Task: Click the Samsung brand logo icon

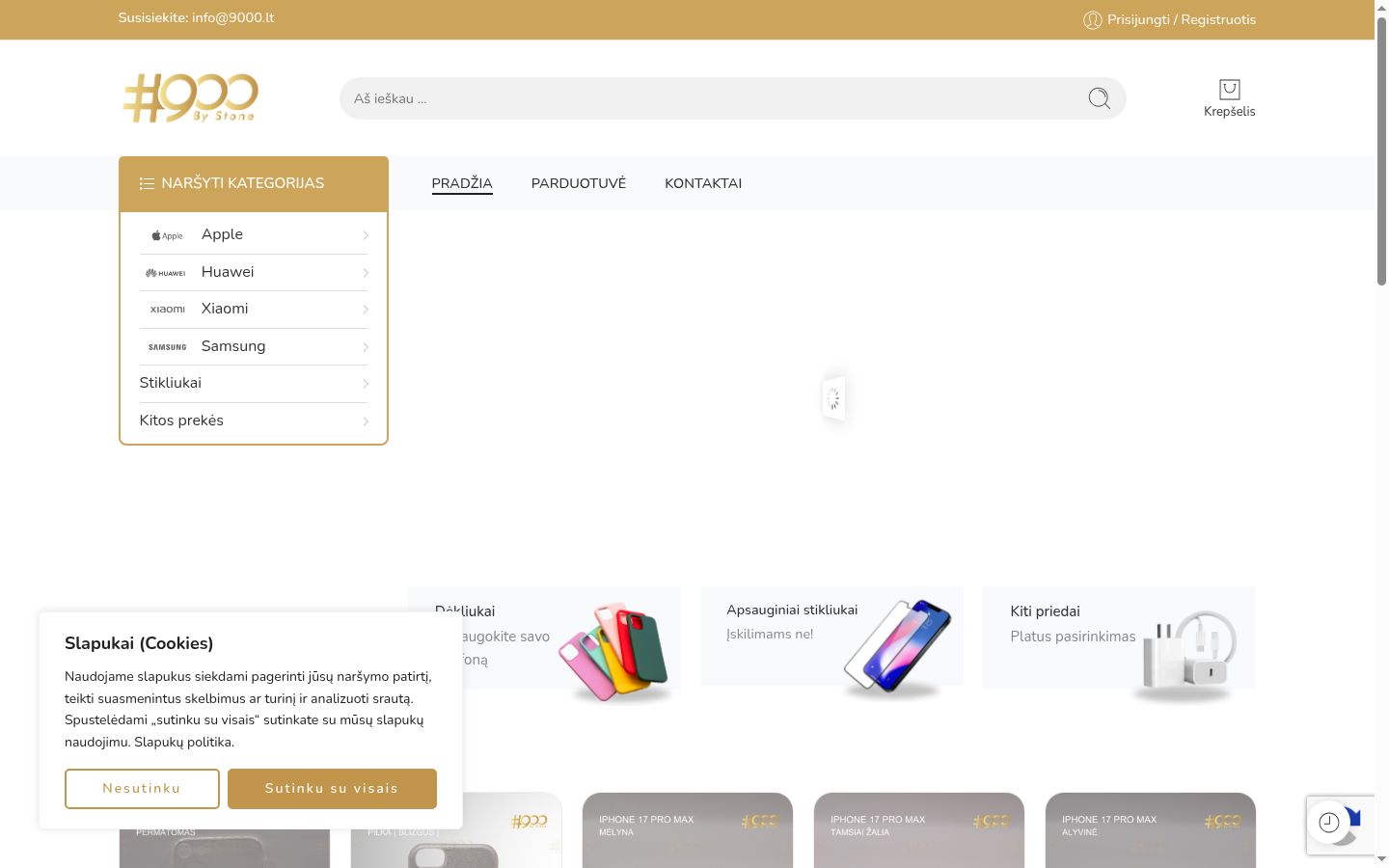Action: 167,347
